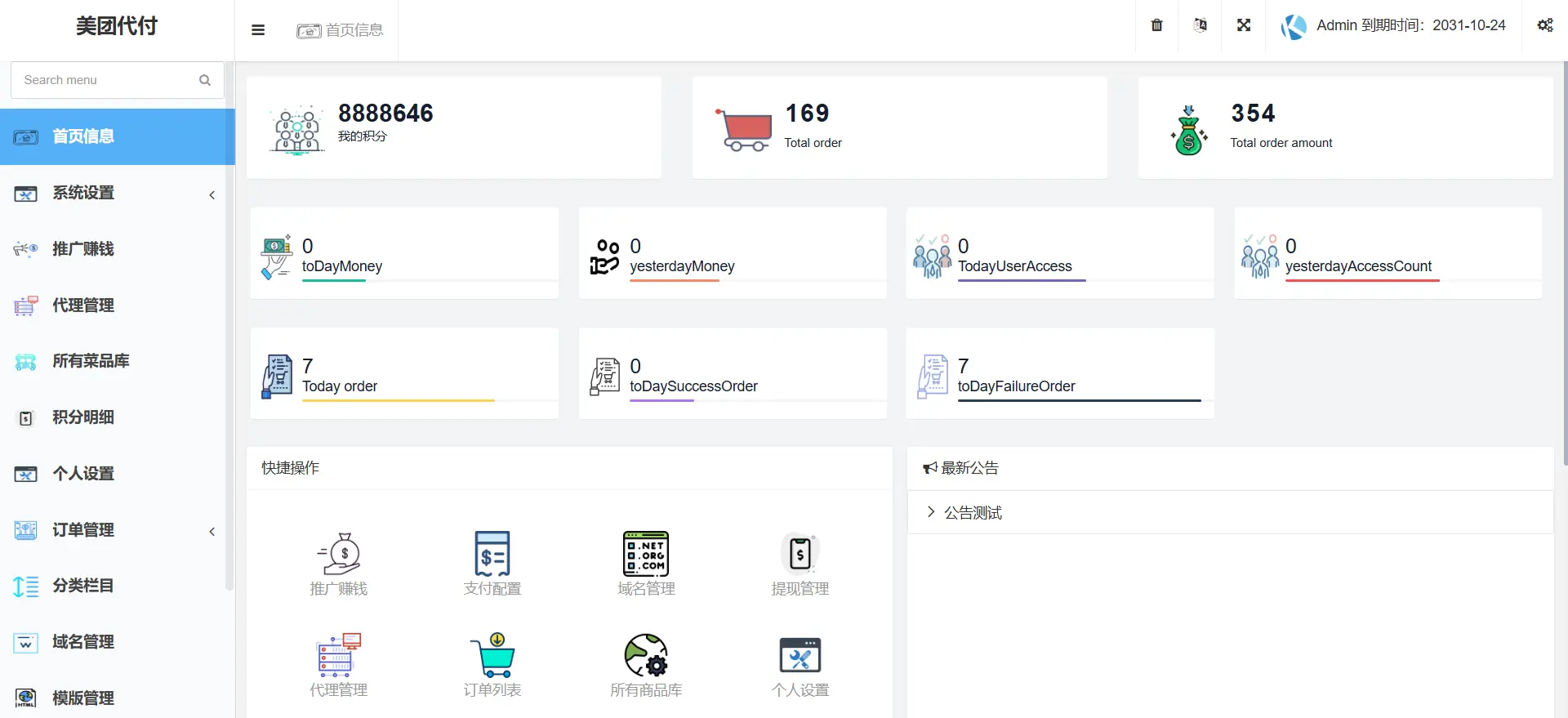Open the settings gears icon top-right

click(x=1545, y=25)
